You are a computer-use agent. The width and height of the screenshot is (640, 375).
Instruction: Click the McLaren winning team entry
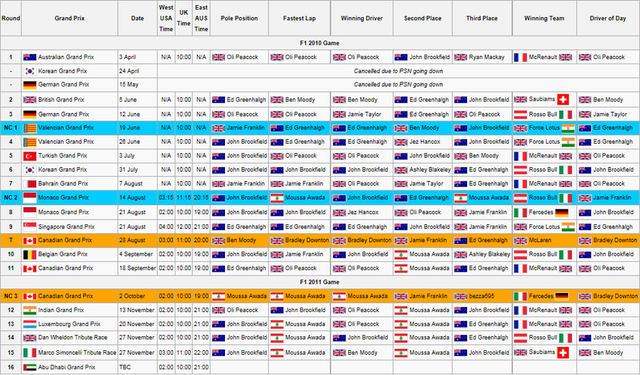click(x=540, y=241)
